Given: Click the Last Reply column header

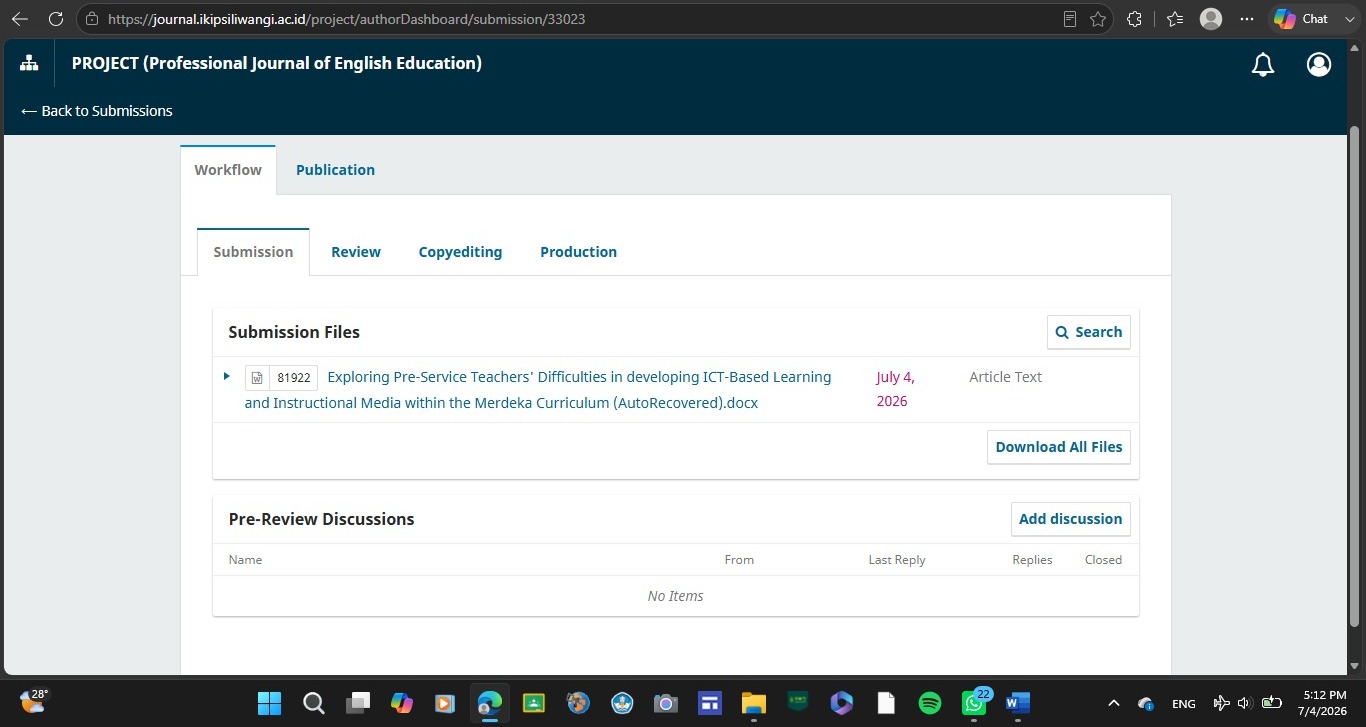Looking at the screenshot, I should point(897,560).
